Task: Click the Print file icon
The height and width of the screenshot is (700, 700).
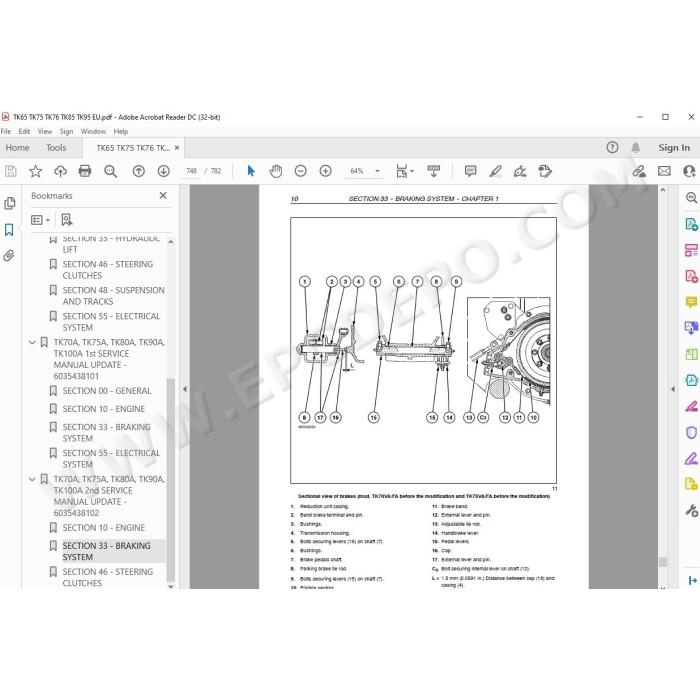Action: coord(85,171)
